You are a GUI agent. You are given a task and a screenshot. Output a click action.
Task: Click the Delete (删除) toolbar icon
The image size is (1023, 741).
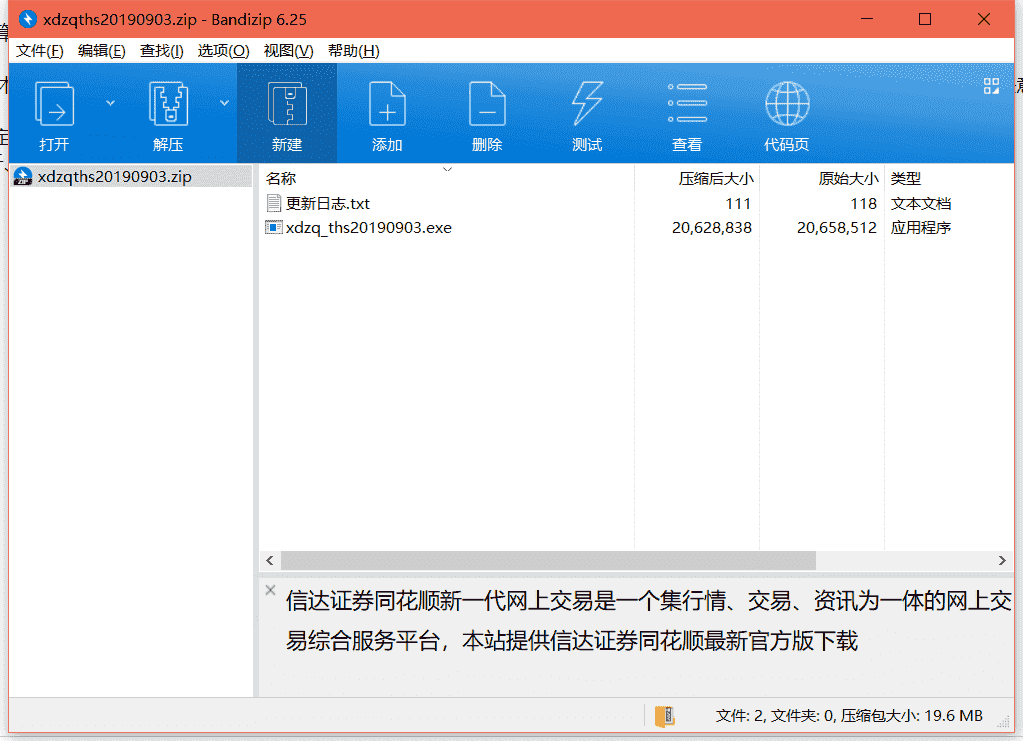(x=487, y=104)
